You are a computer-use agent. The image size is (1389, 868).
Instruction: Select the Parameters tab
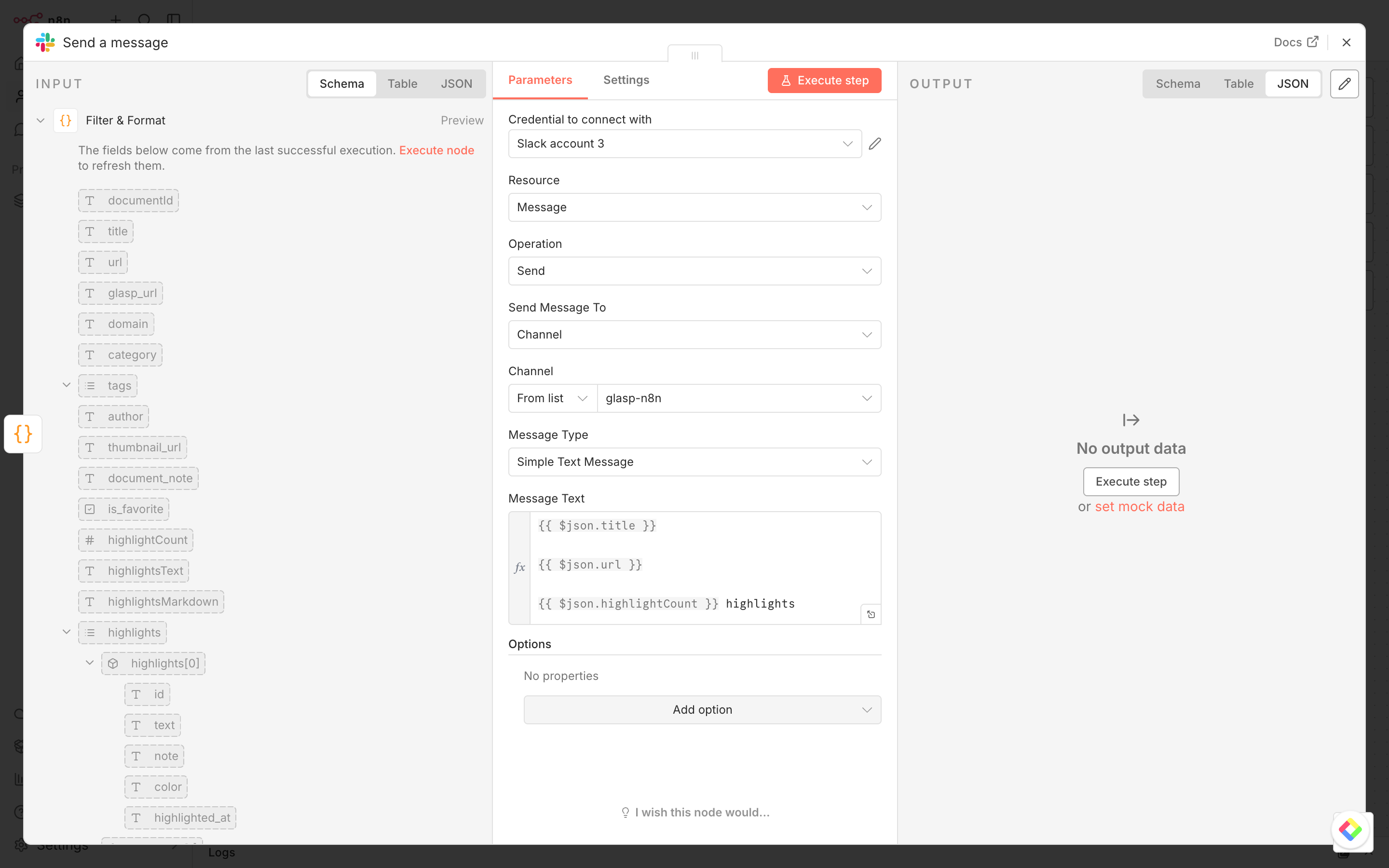click(540, 81)
